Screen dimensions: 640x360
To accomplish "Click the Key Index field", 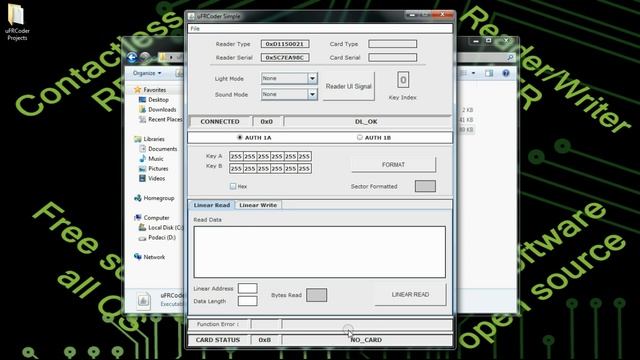I will tap(403, 80).
